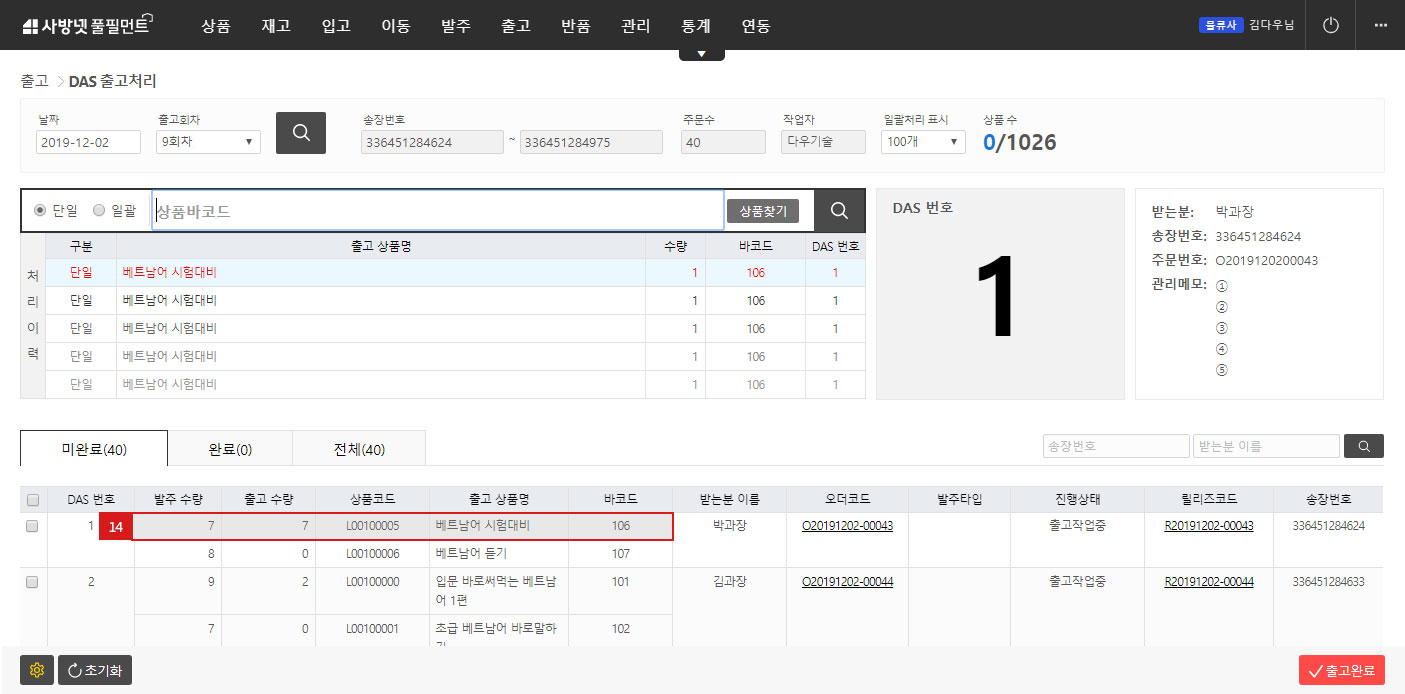Click the logout power icon

click(x=1330, y=25)
